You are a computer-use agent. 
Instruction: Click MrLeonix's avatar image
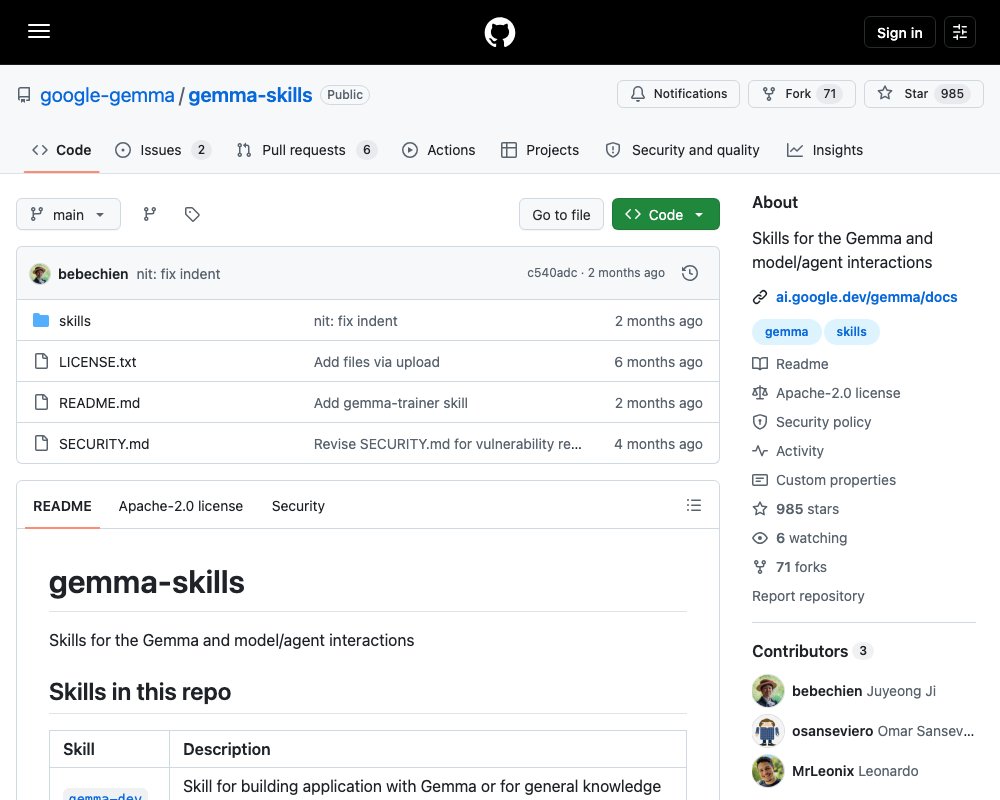tap(768, 771)
